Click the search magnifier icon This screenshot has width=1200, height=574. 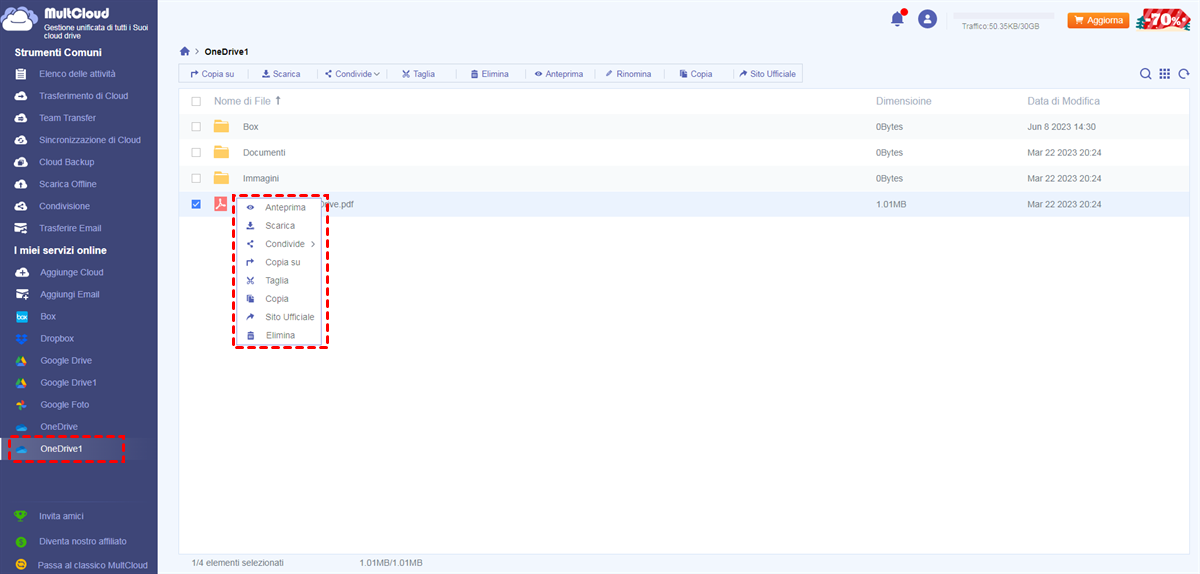click(1146, 74)
